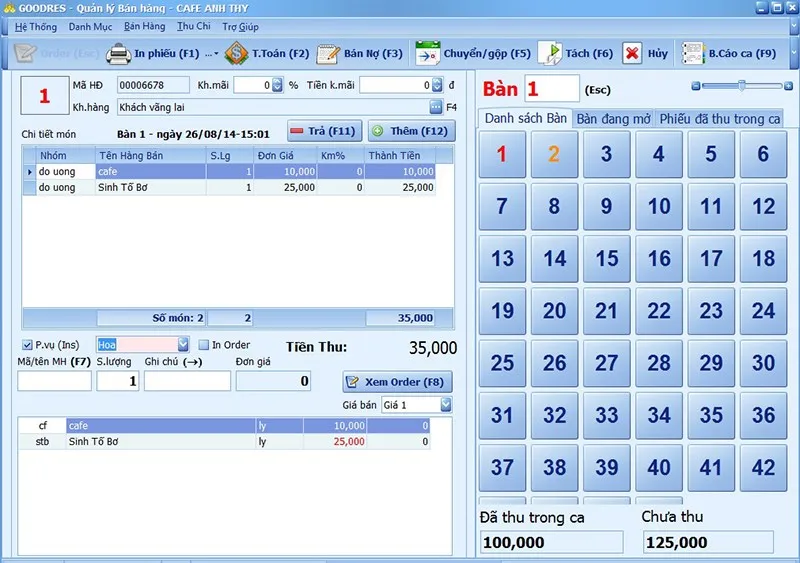This screenshot has width=800, height=563.
Task: Switch to Phiếu đã thu trong ca tab
Action: point(719,118)
